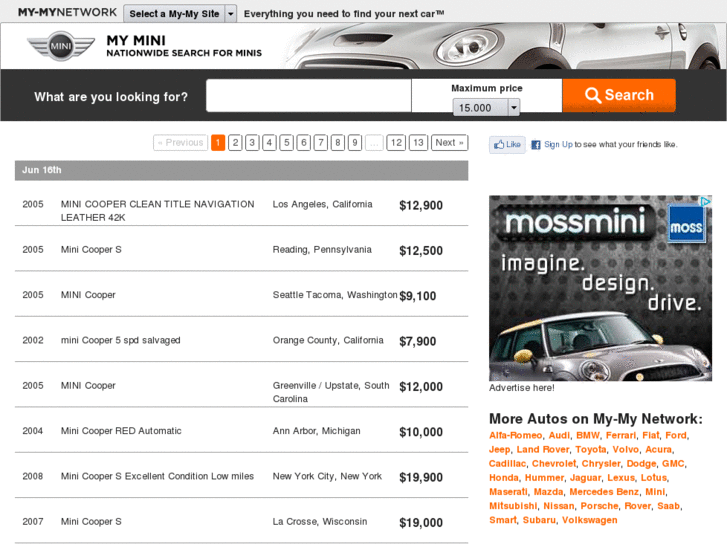The width and height of the screenshot is (727, 545).
Task: Go to results page 7
Action: [x=321, y=143]
